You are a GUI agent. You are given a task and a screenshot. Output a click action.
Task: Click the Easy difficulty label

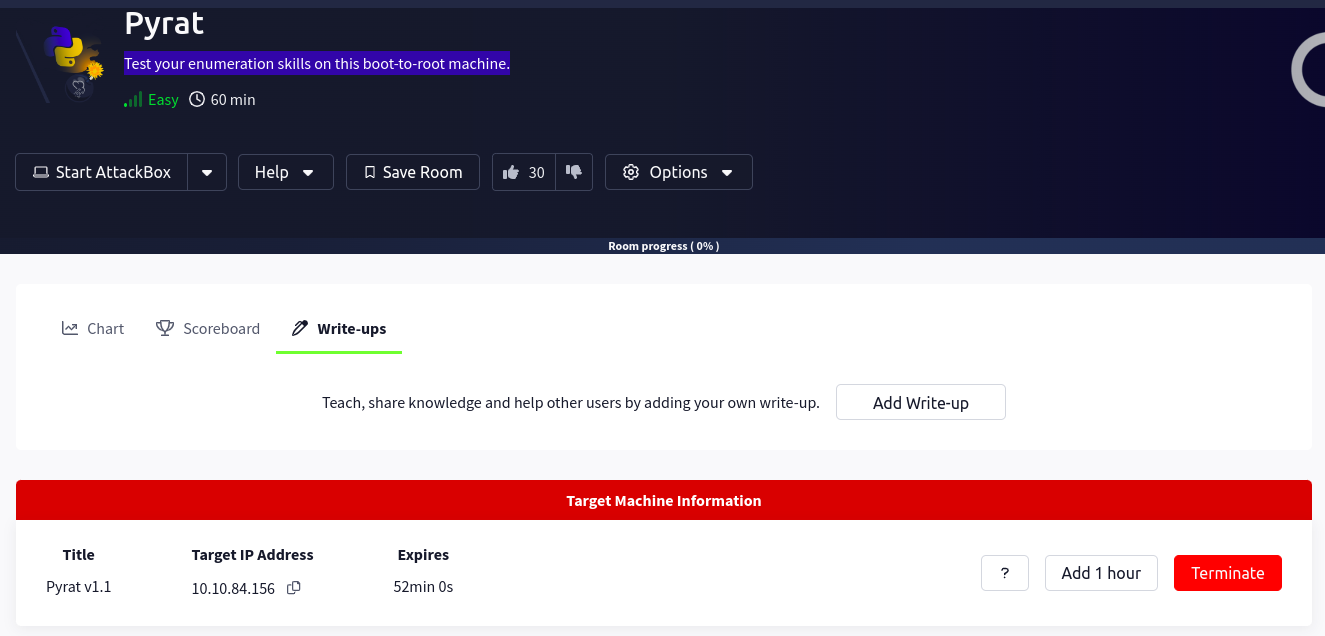click(x=163, y=100)
